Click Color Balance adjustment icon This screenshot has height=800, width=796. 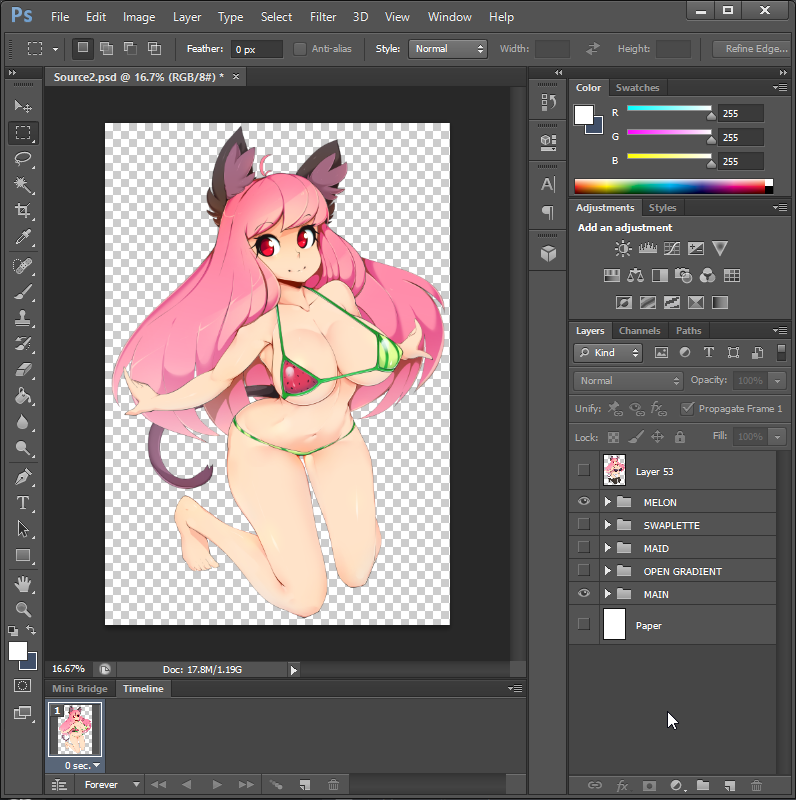(635, 276)
